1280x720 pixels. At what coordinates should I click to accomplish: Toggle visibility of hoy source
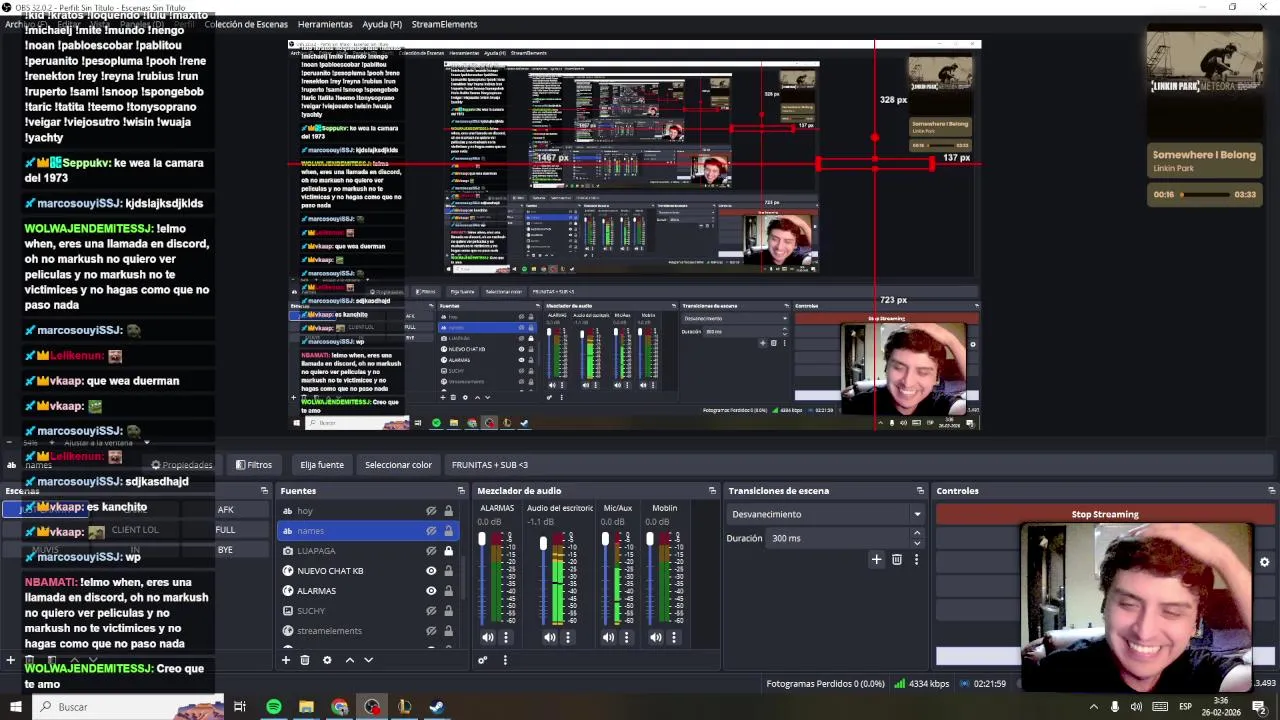tap(431, 511)
